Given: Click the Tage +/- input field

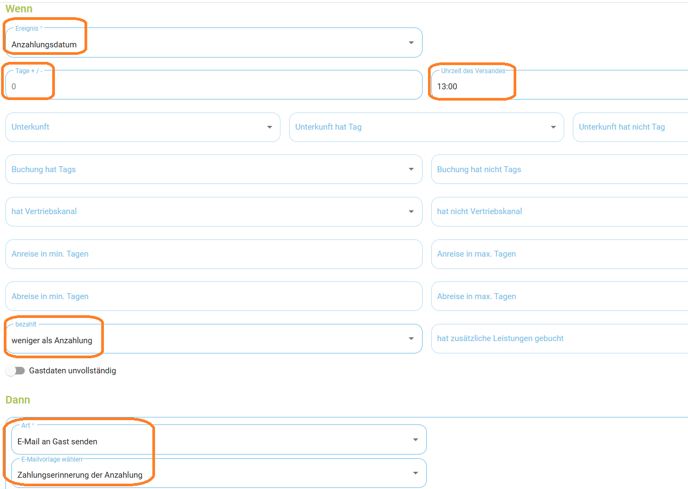Looking at the screenshot, I should point(214,85).
